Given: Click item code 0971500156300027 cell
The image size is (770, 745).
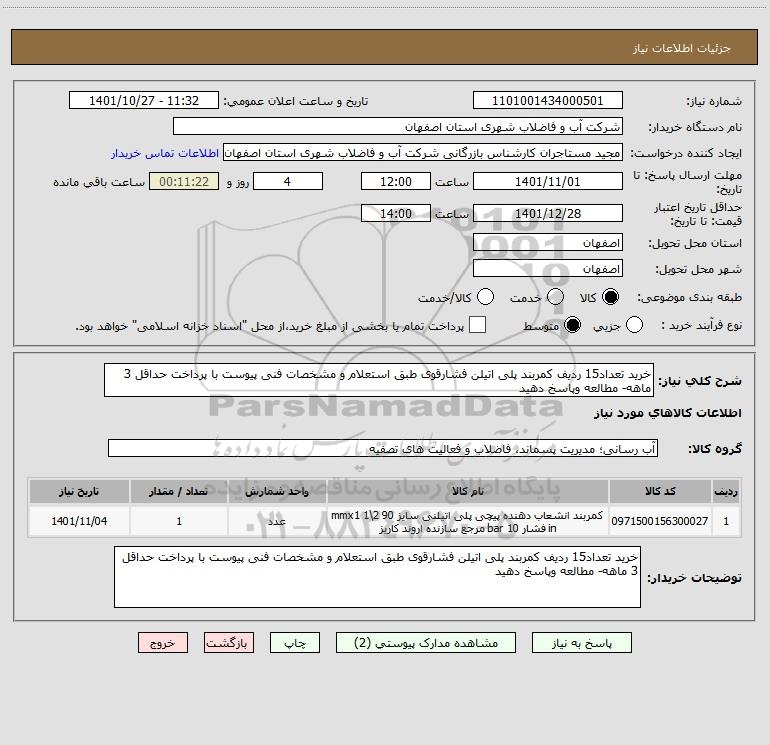Looking at the screenshot, I should 660,521.
